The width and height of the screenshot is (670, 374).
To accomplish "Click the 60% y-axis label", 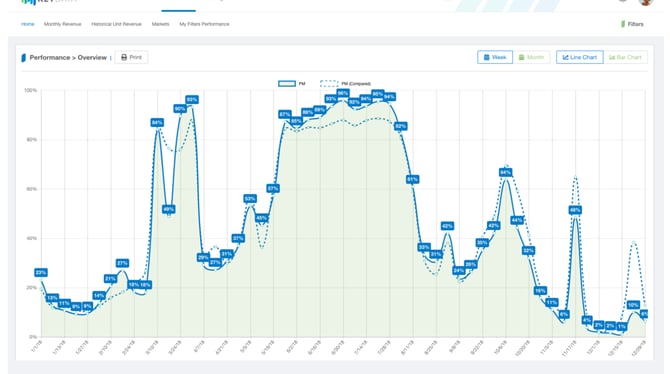I will point(32,189).
